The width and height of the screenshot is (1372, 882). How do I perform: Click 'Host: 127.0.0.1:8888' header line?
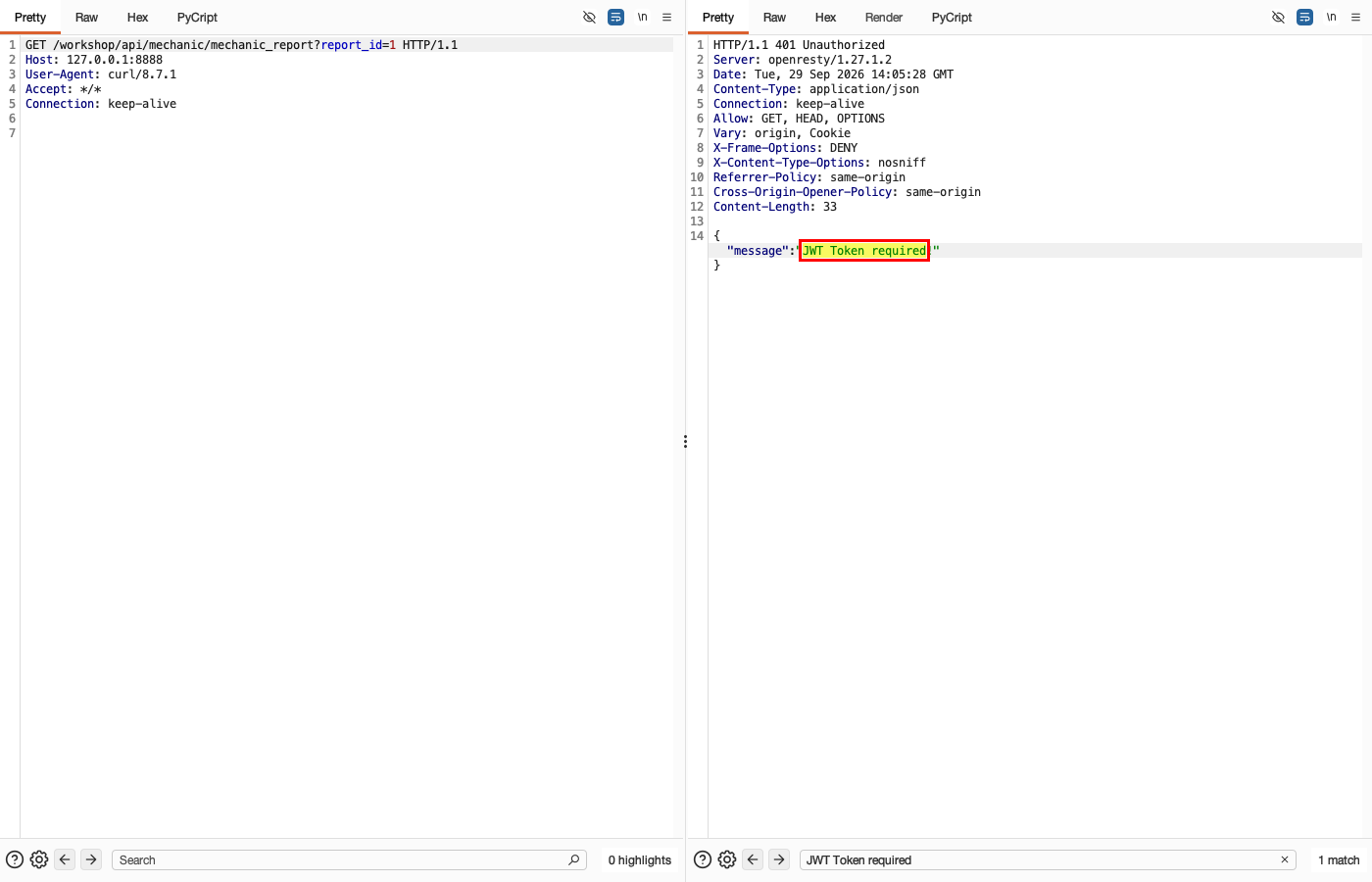coord(94,60)
